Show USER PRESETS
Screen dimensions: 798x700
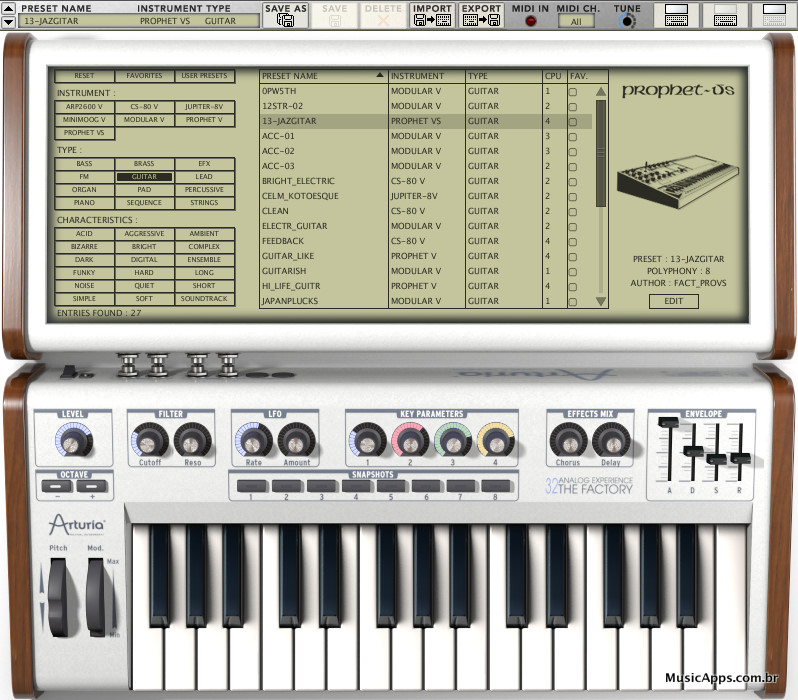coord(205,76)
